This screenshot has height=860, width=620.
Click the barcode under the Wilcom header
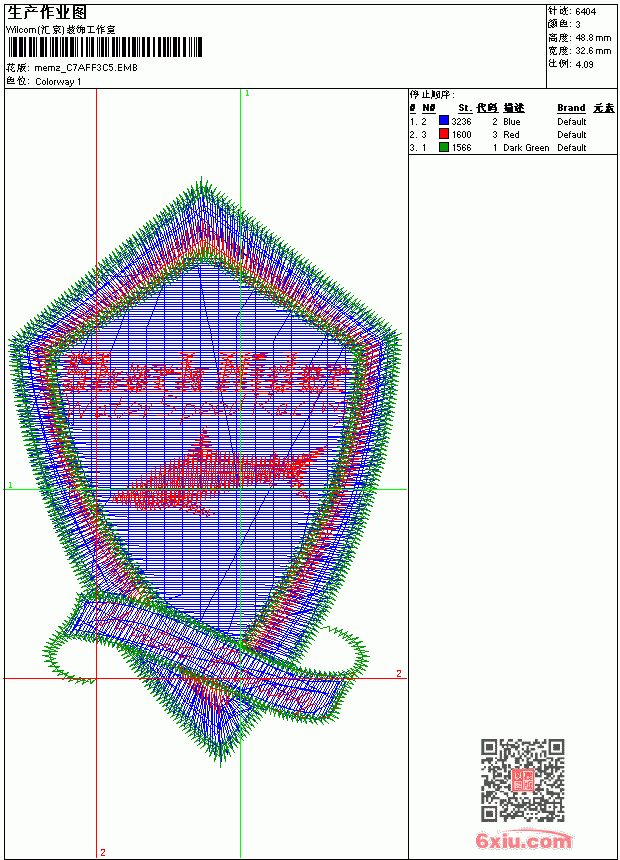click(104, 47)
